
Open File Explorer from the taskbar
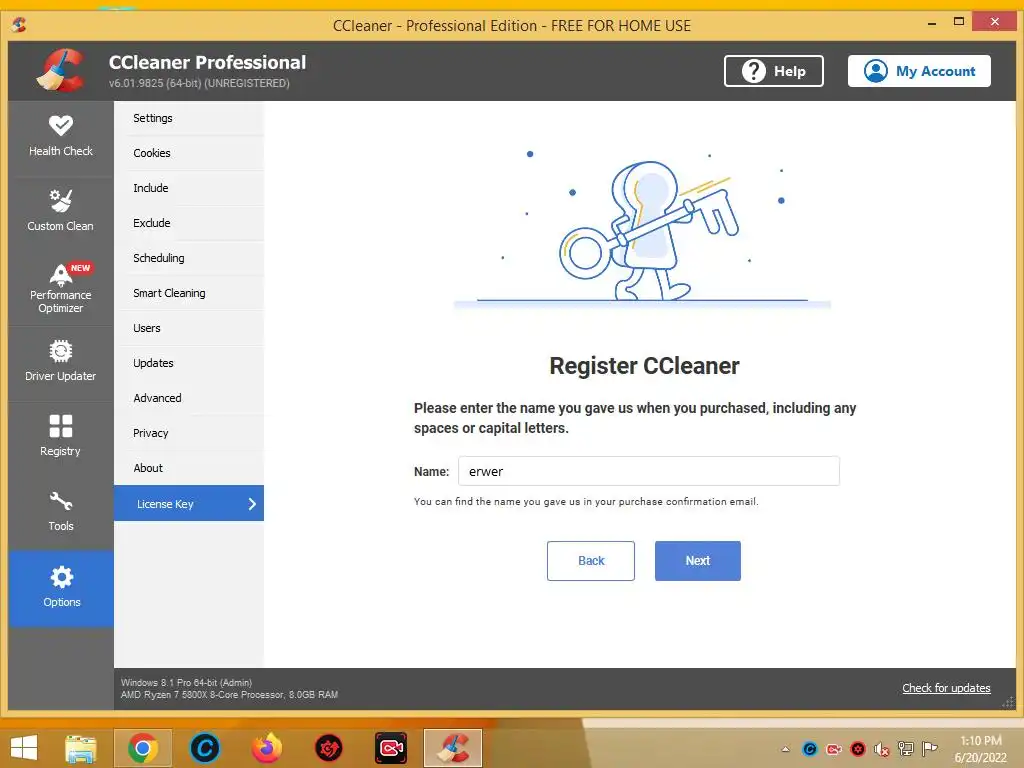click(80, 748)
